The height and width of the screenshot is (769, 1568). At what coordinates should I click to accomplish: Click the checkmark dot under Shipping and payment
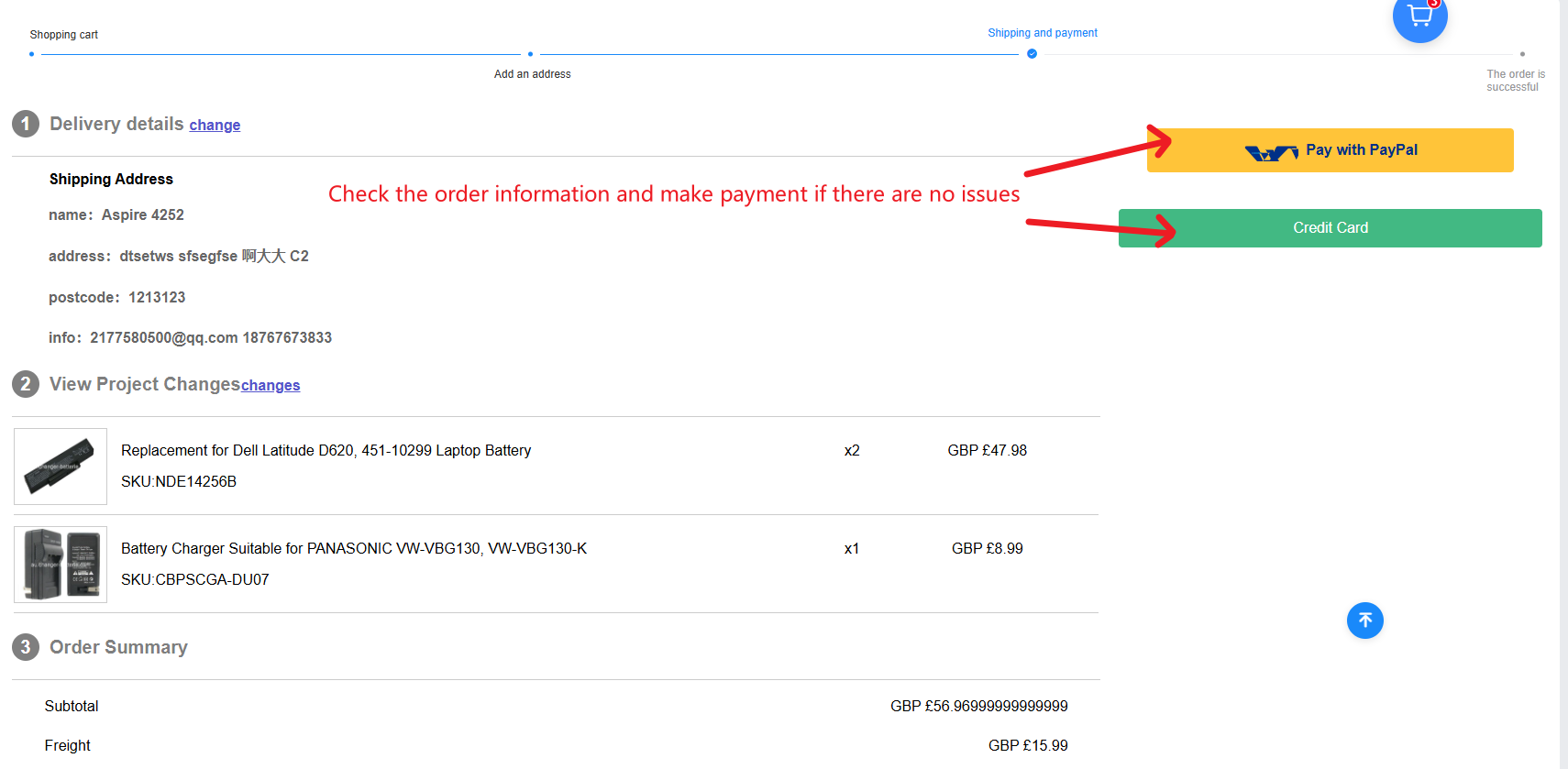pyautogui.click(x=1032, y=54)
